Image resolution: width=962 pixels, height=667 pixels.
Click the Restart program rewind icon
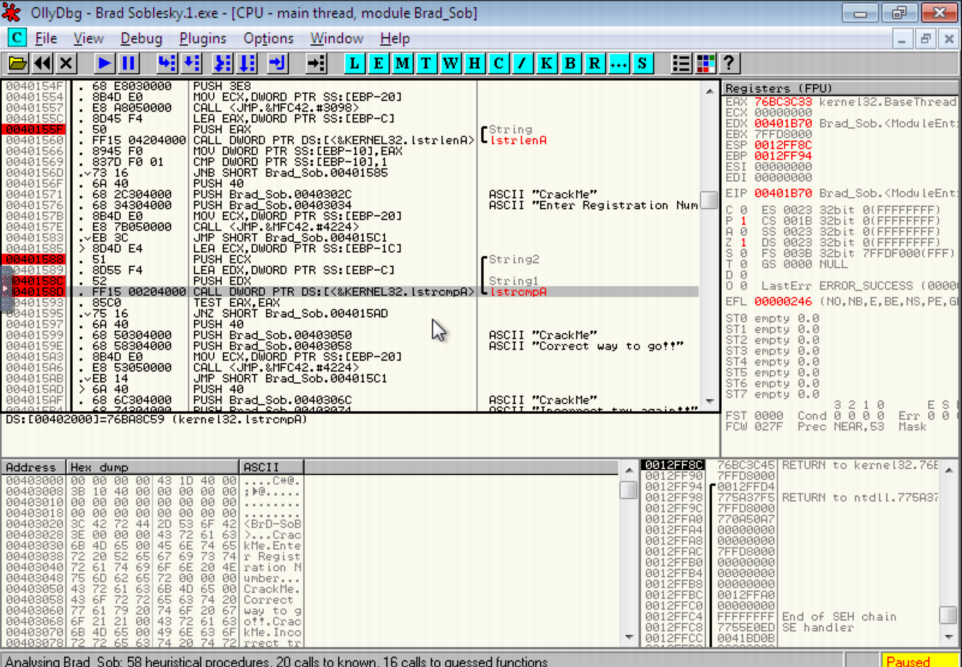pos(42,63)
